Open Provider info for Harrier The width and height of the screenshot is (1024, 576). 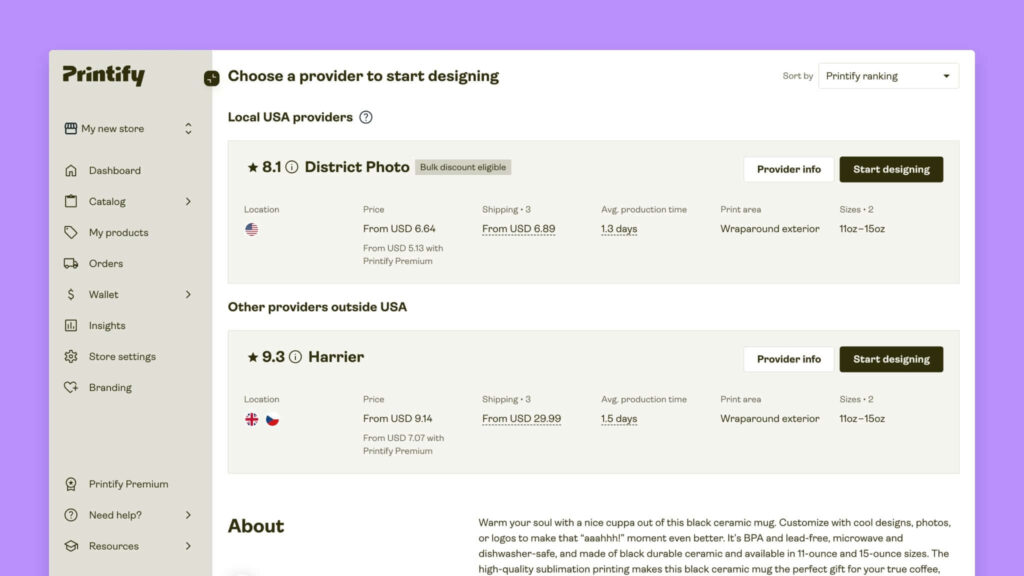pyautogui.click(x=789, y=359)
